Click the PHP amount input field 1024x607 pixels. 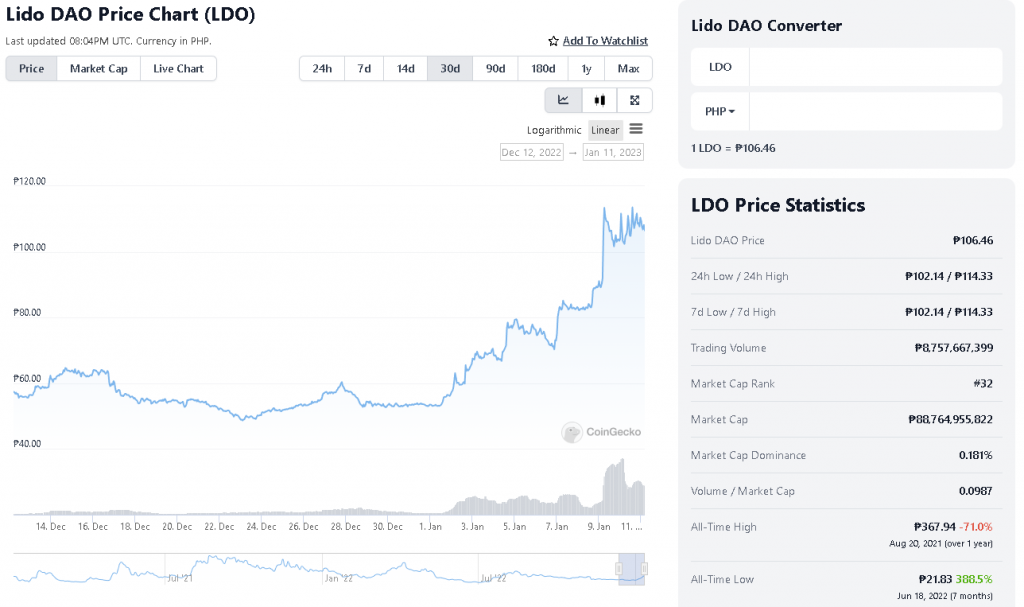coord(875,111)
